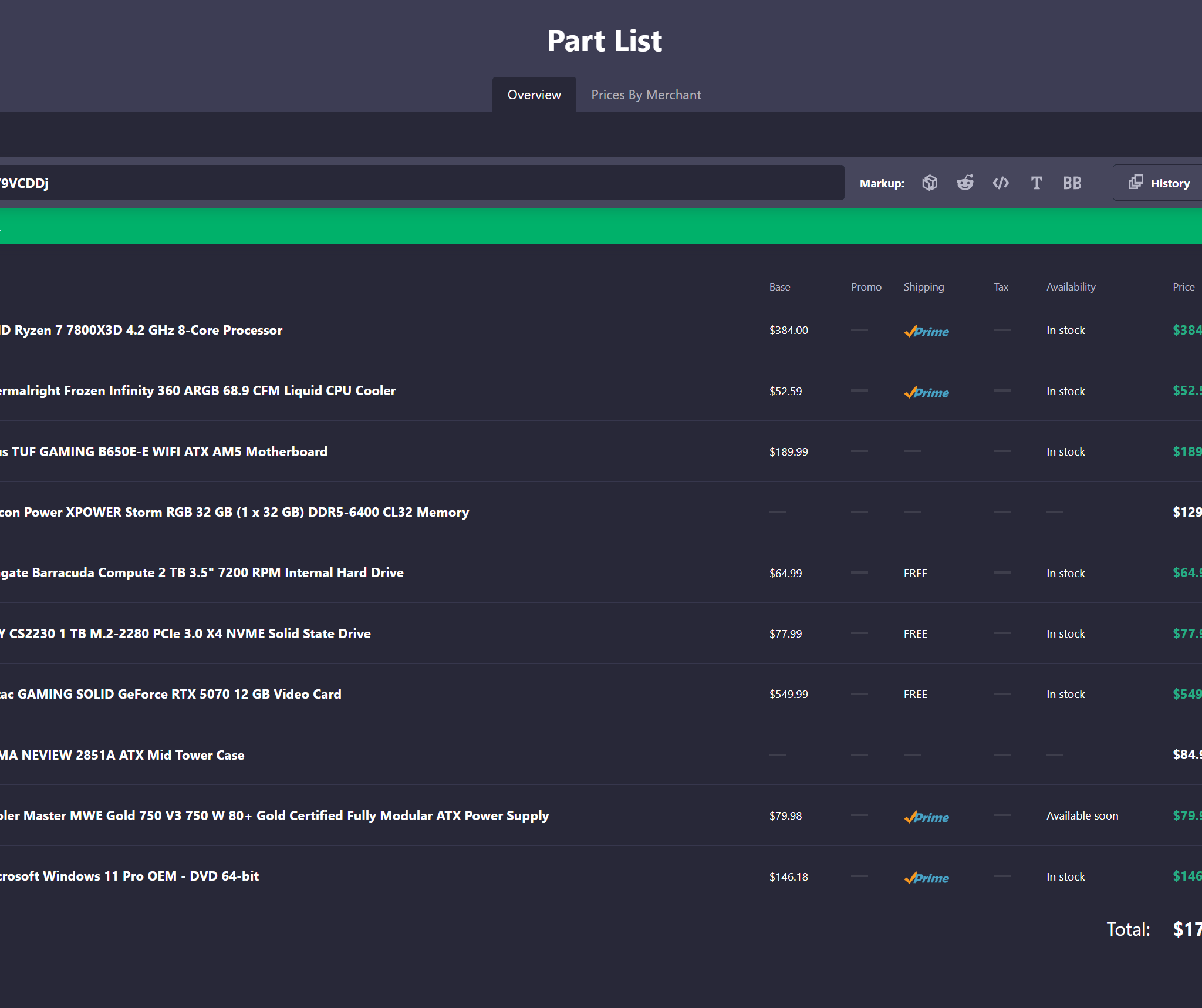The height and width of the screenshot is (1008, 1202).
Task: Click the Part List heading
Action: coord(605,41)
